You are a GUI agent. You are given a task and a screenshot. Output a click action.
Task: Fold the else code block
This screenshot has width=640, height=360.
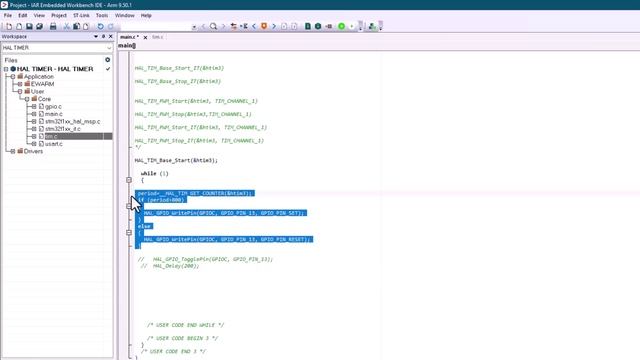129,233
